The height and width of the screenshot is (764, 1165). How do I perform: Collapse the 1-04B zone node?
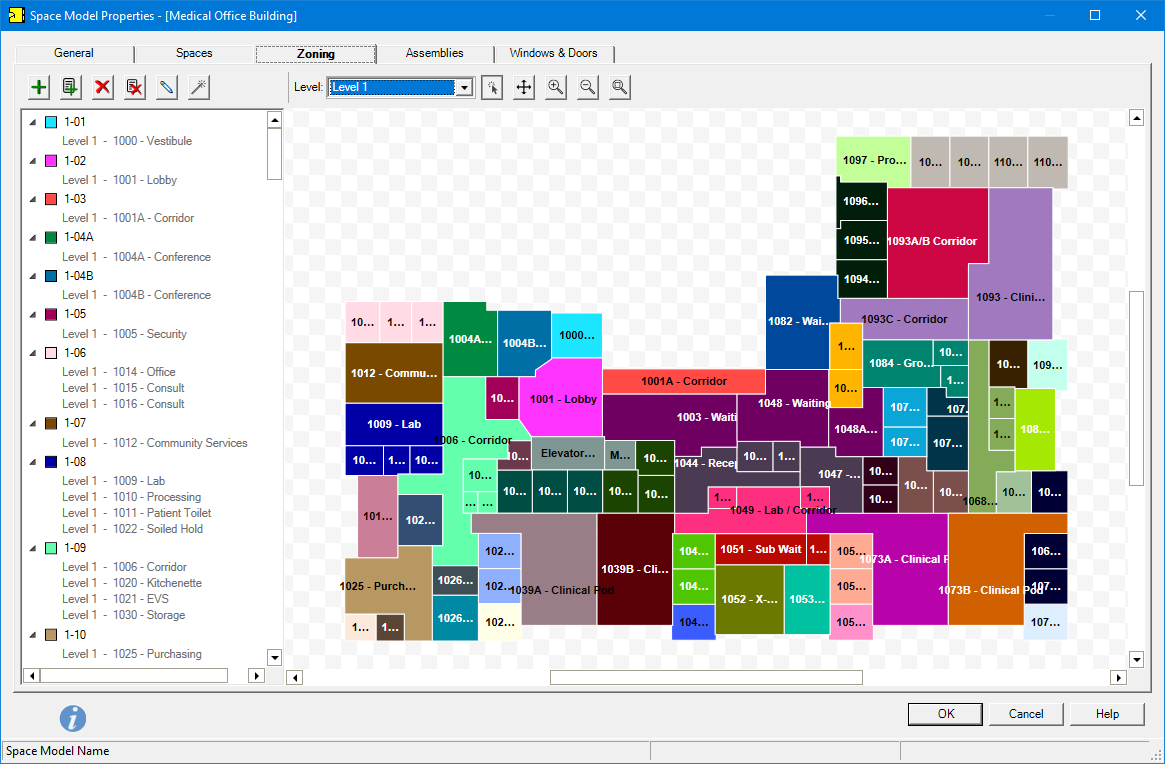[33, 276]
